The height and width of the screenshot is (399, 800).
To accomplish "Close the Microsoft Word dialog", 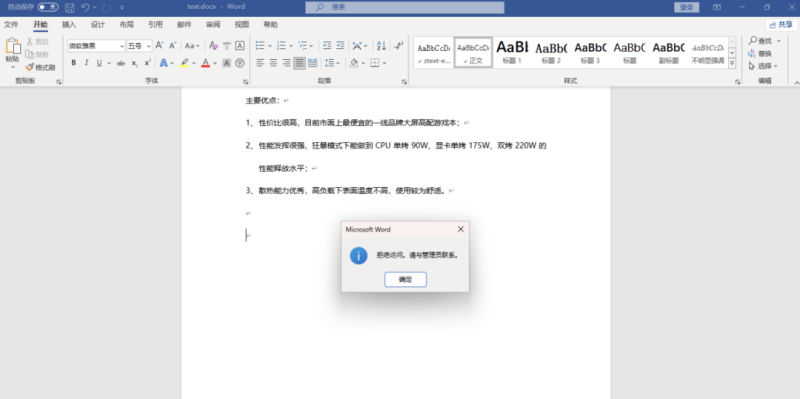I will 460,229.
